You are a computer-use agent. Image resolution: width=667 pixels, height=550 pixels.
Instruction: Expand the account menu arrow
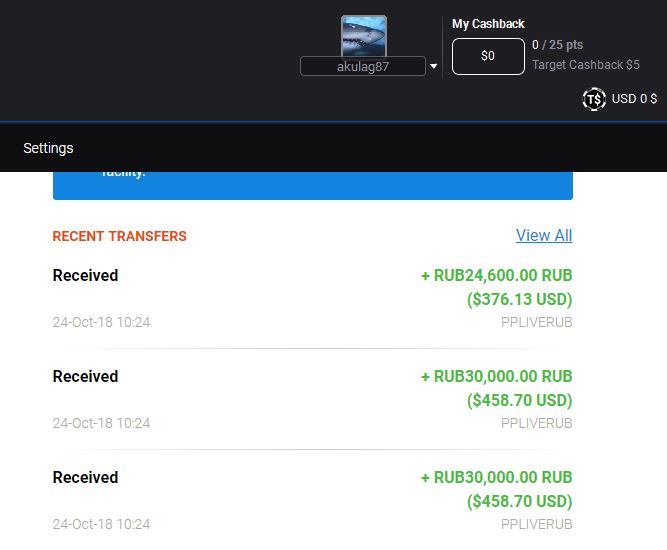coord(433,66)
